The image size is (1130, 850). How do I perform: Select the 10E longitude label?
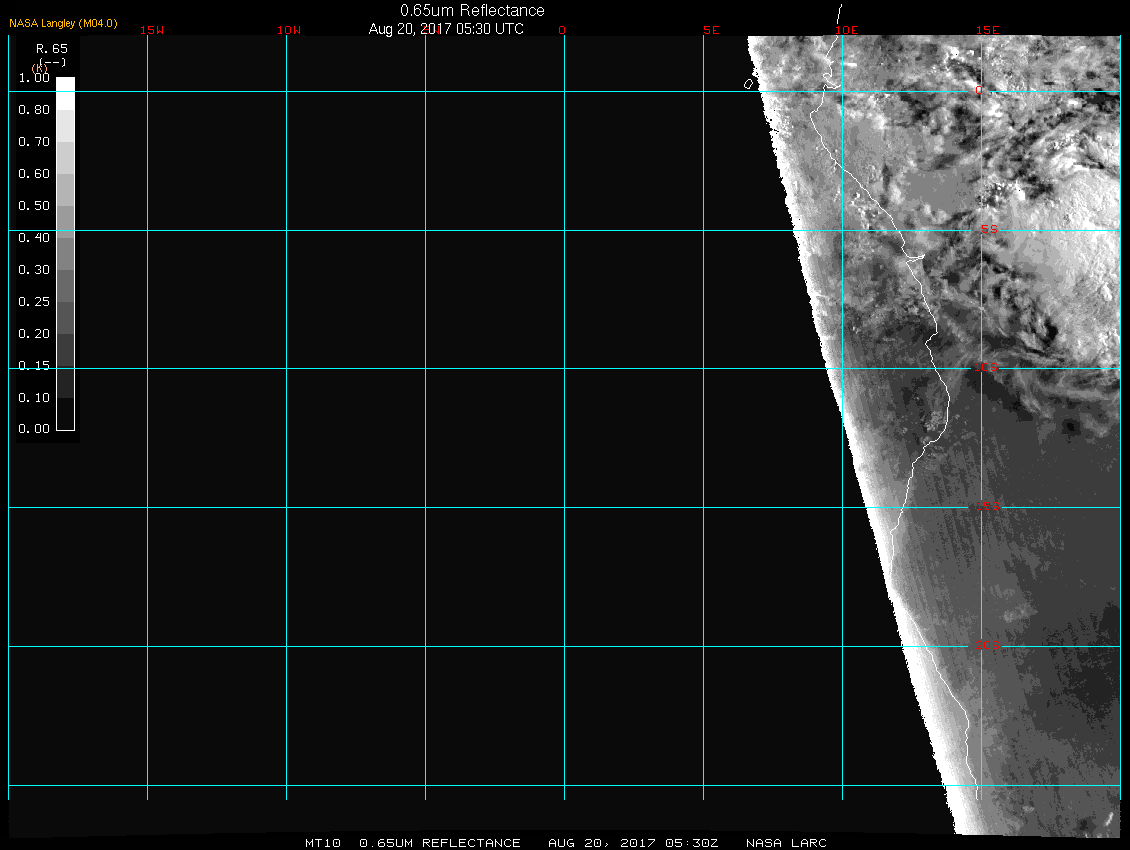click(x=847, y=30)
